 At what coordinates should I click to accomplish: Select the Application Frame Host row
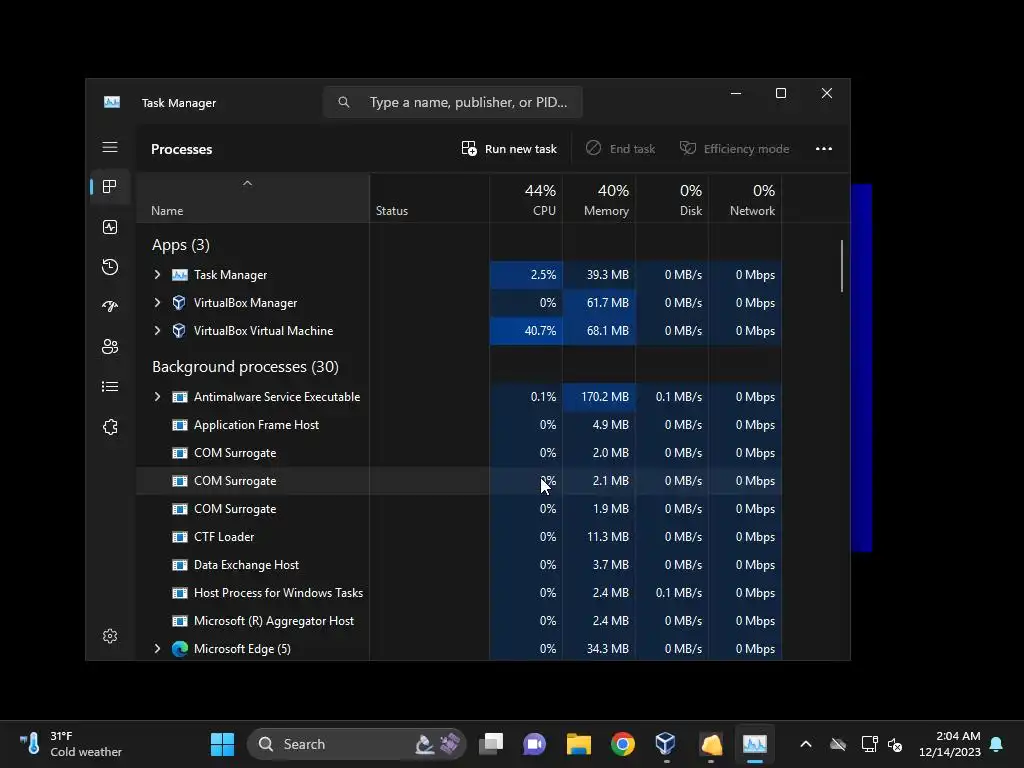pos(459,425)
